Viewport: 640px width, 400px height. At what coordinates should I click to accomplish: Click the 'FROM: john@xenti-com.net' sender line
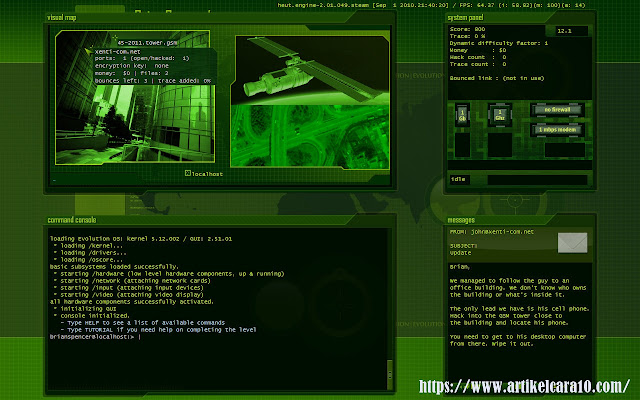[492, 231]
